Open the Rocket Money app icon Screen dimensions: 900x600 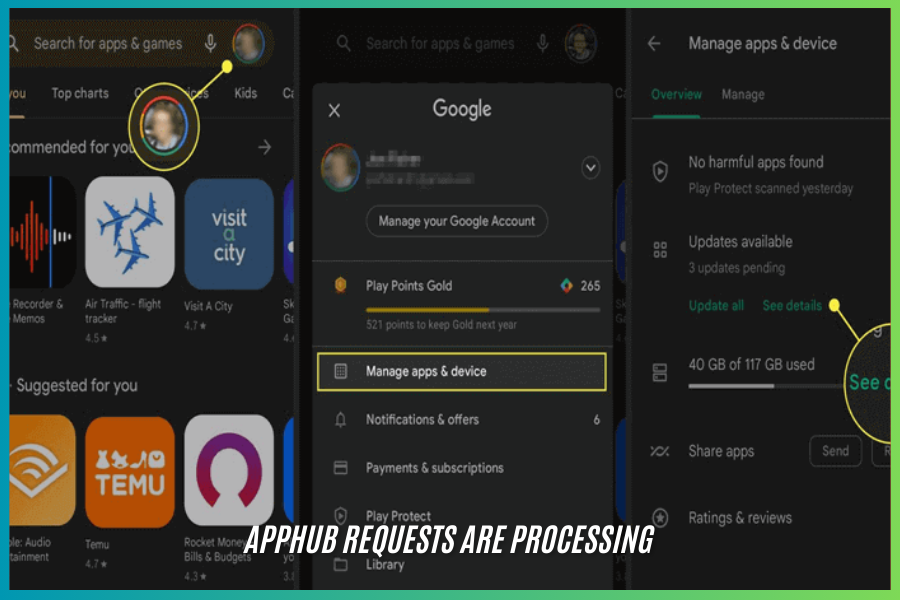point(228,470)
